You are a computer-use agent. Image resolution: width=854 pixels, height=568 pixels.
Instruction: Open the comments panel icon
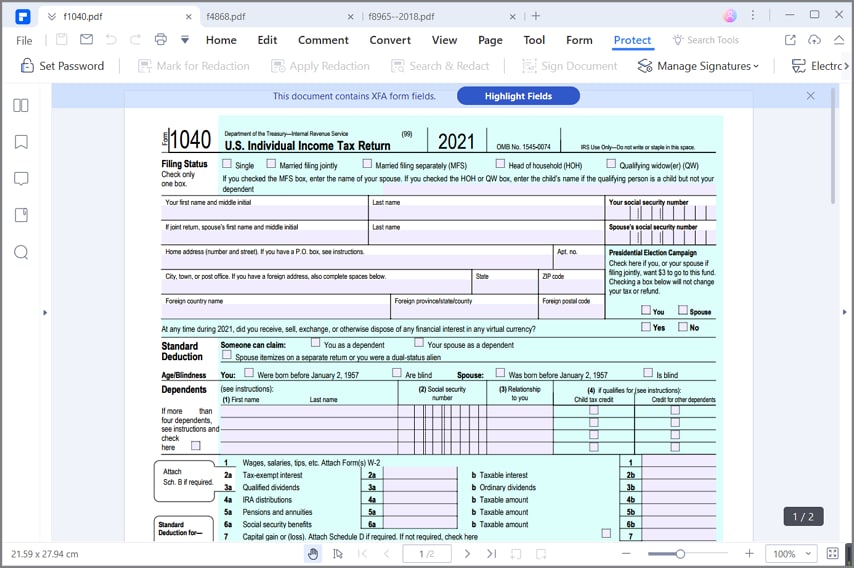[x=21, y=179]
